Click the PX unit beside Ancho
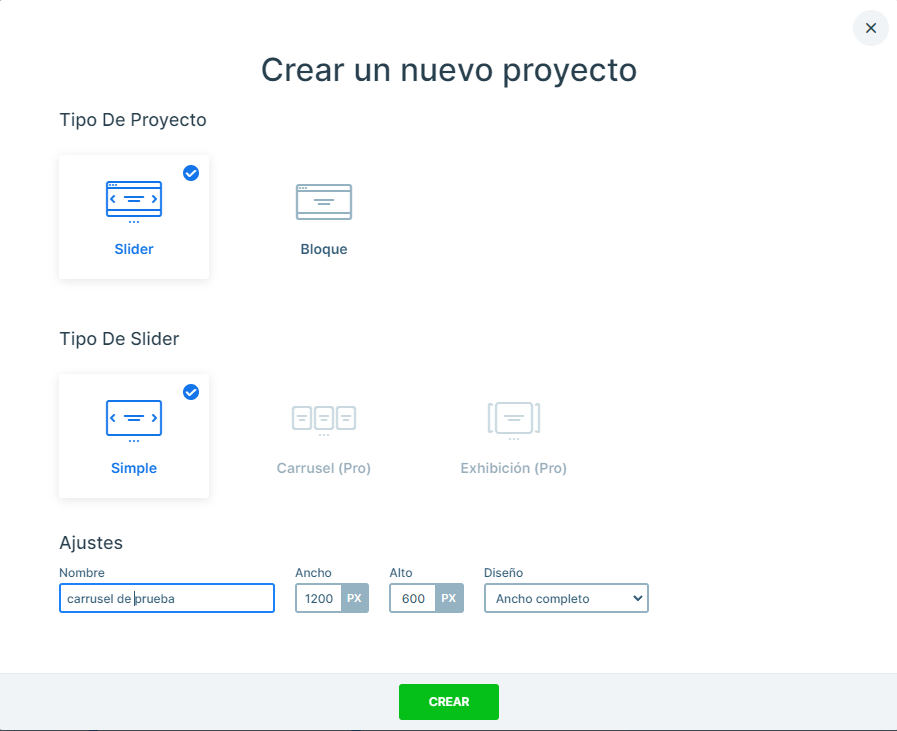 click(x=355, y=598)
